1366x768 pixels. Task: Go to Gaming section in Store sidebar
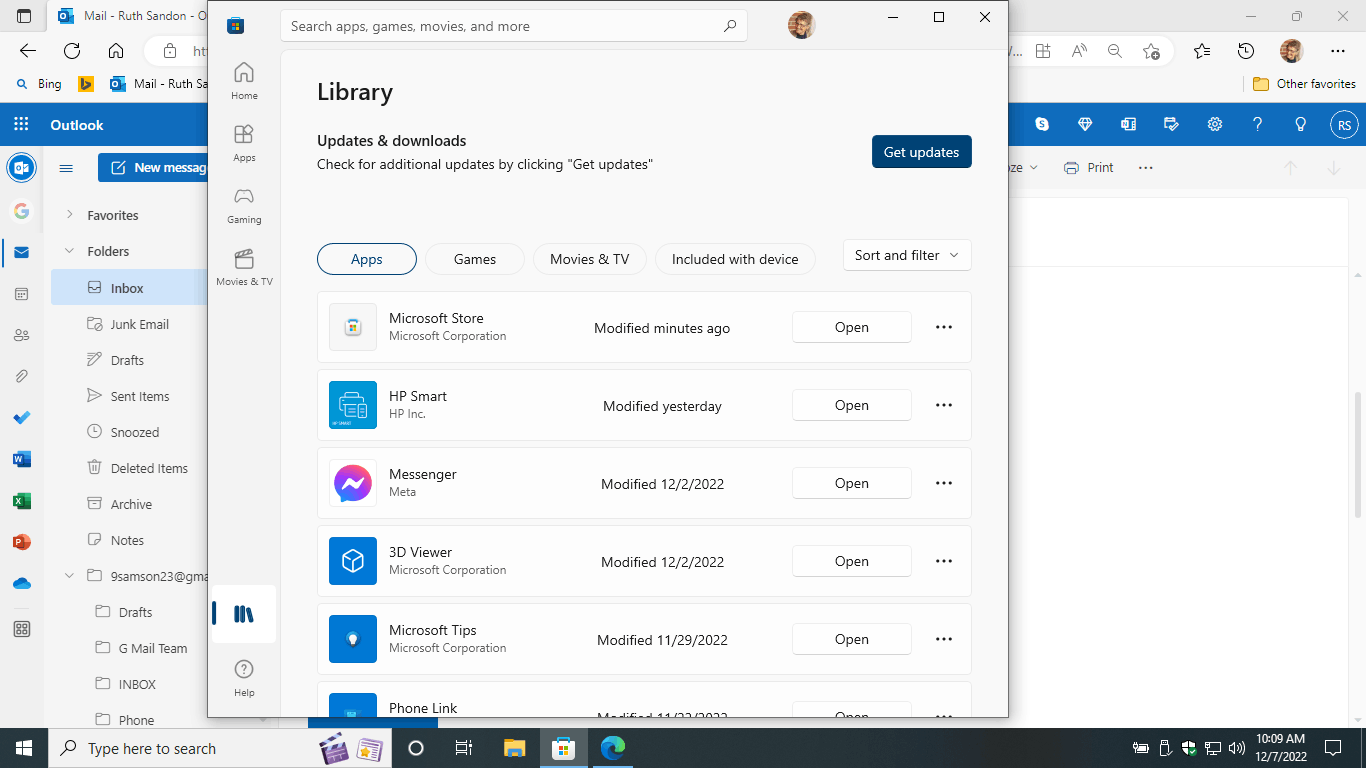pyautogui.click(x=244, y=205)
